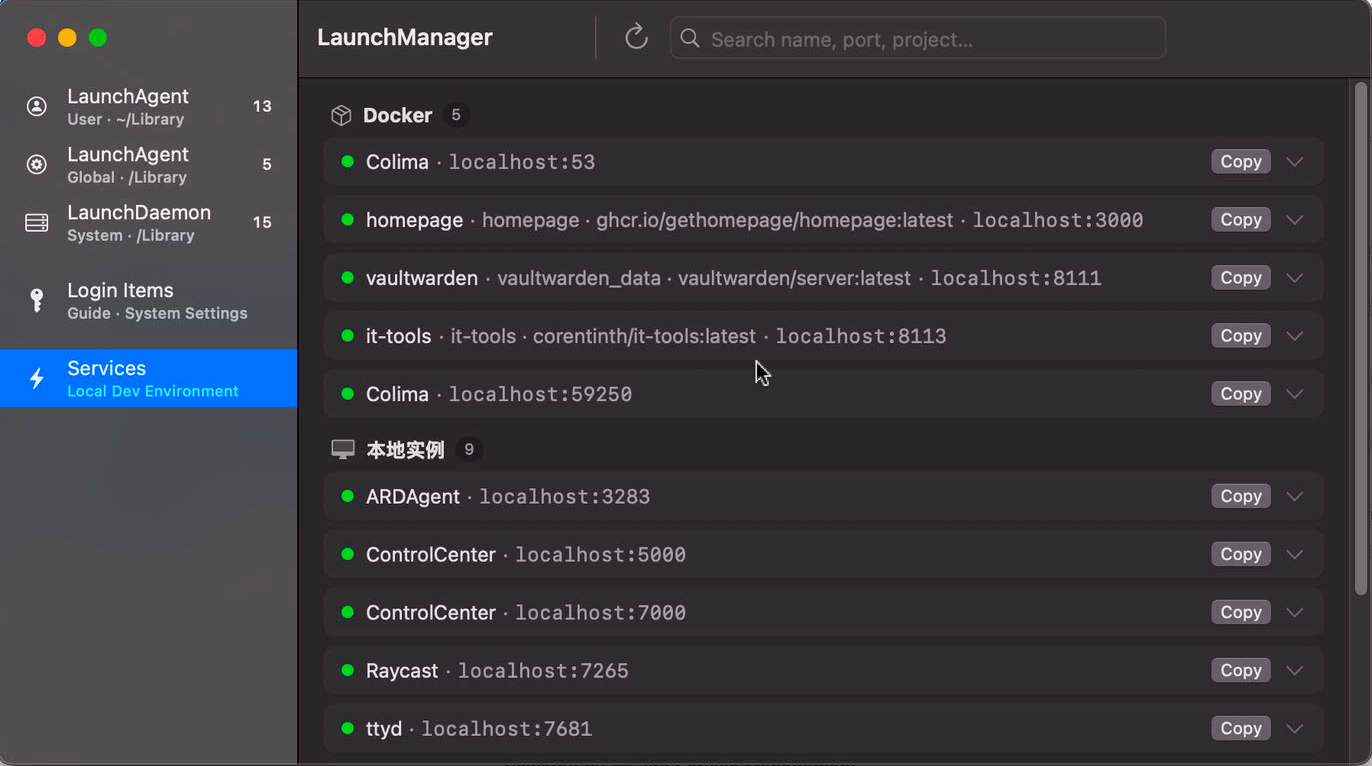Click the Global LaunchAgent gear icon
Screen dimensions: 1372x766
(37, 164)
